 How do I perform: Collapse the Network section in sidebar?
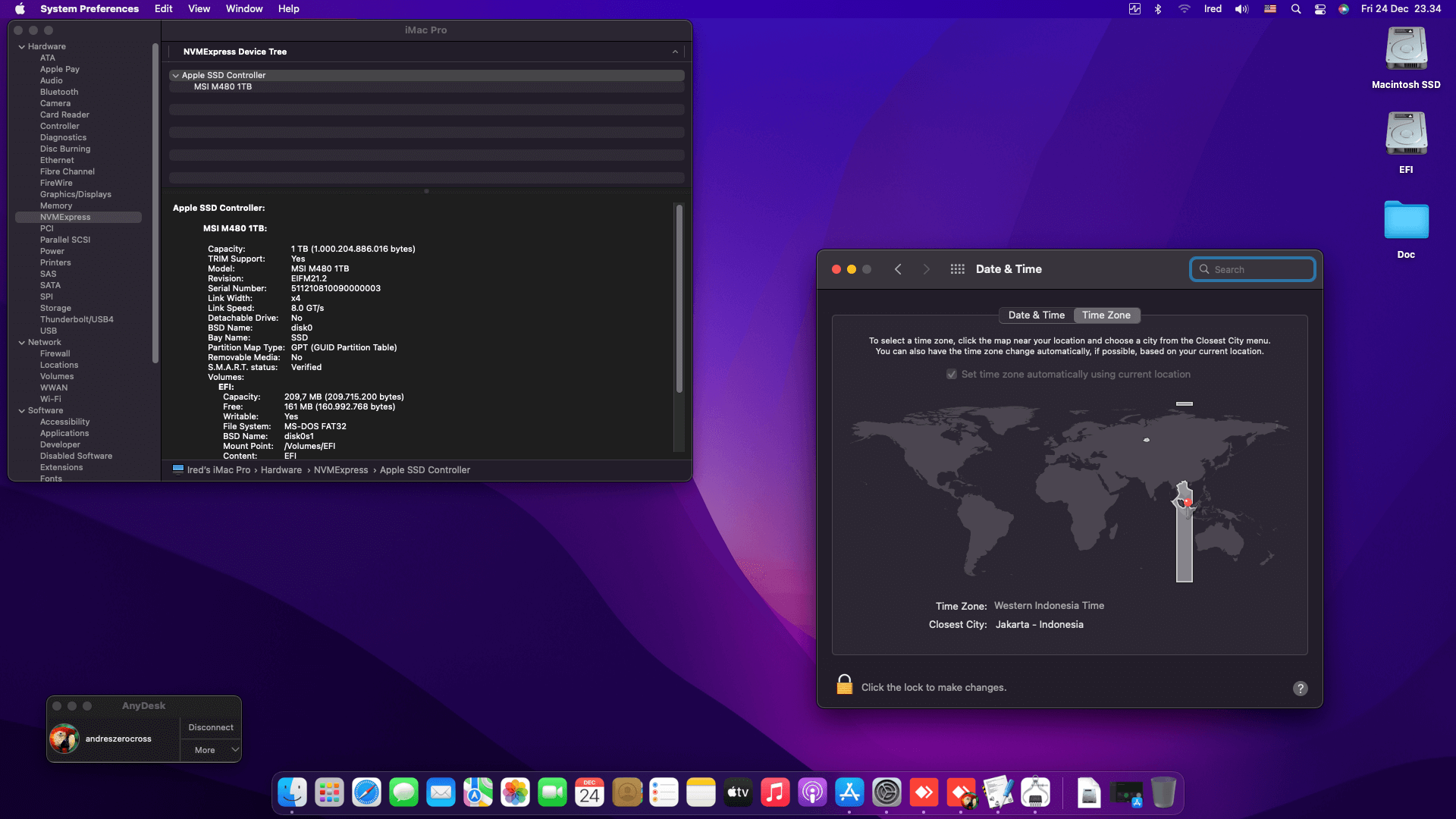click(x=22, y=343)
